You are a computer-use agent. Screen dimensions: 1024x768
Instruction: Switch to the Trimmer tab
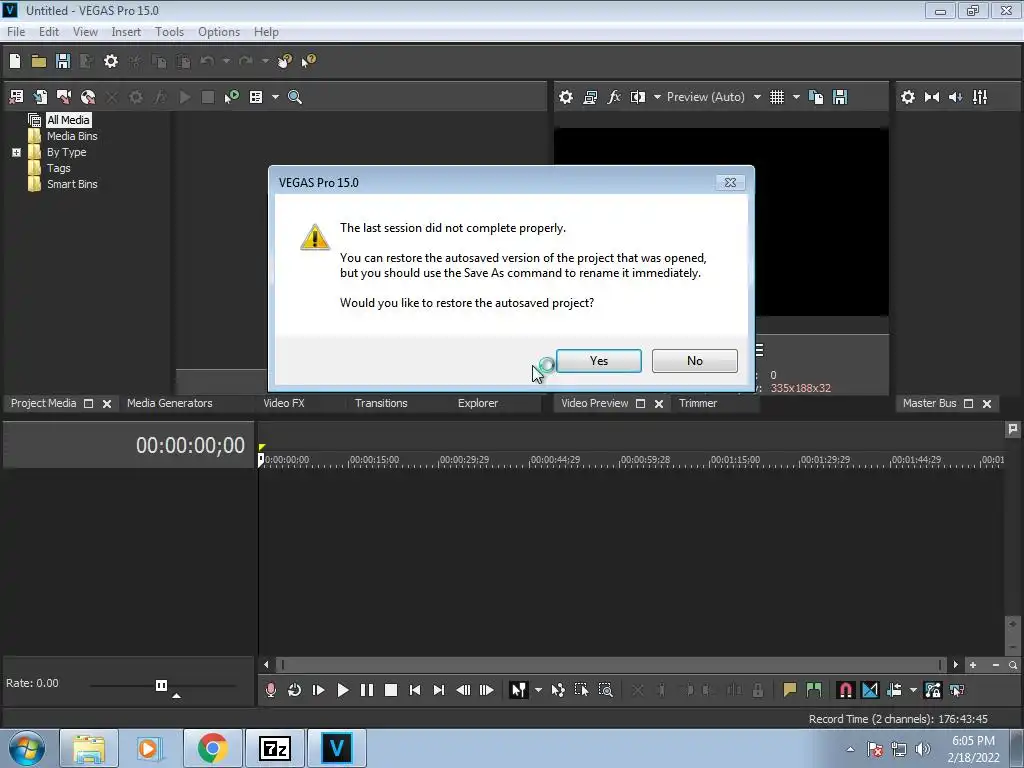[697, 403]
